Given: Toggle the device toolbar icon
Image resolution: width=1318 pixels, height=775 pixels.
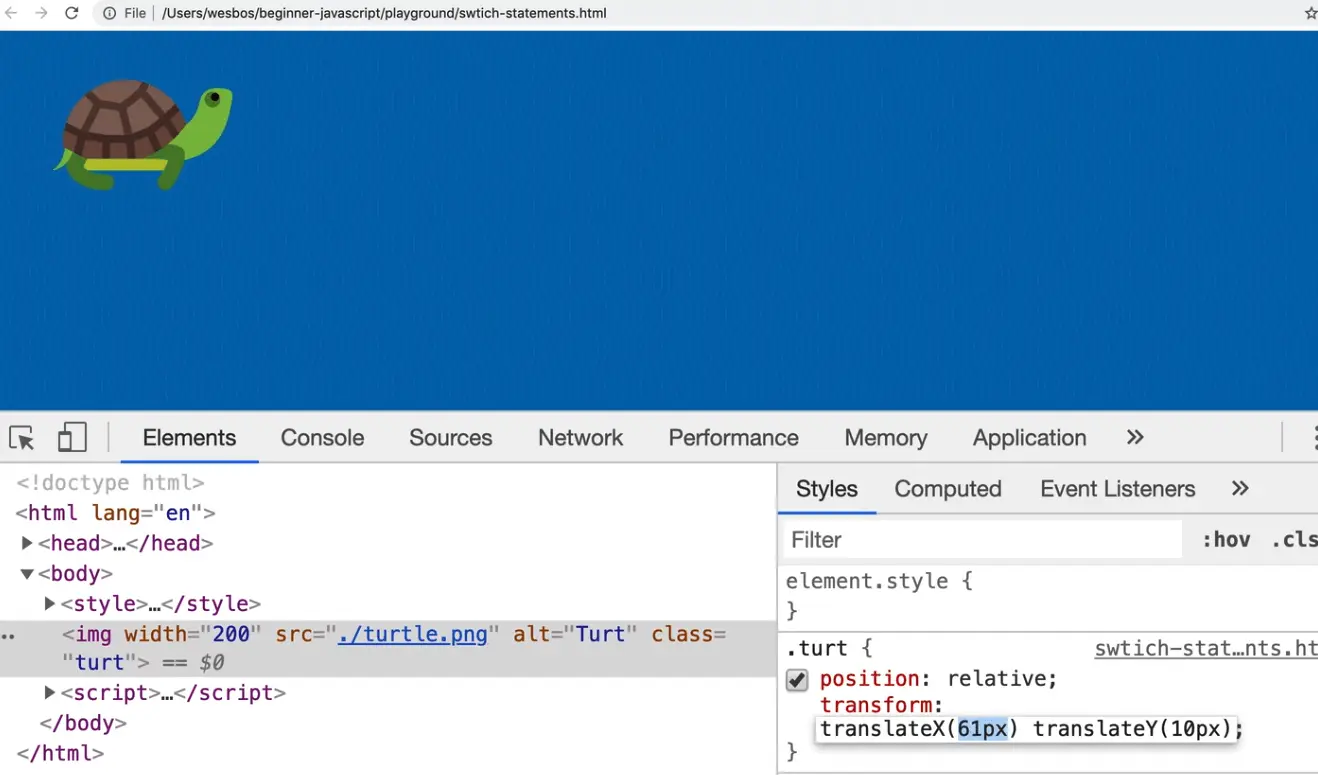Looking at the screenshot, I should (72, 438).
